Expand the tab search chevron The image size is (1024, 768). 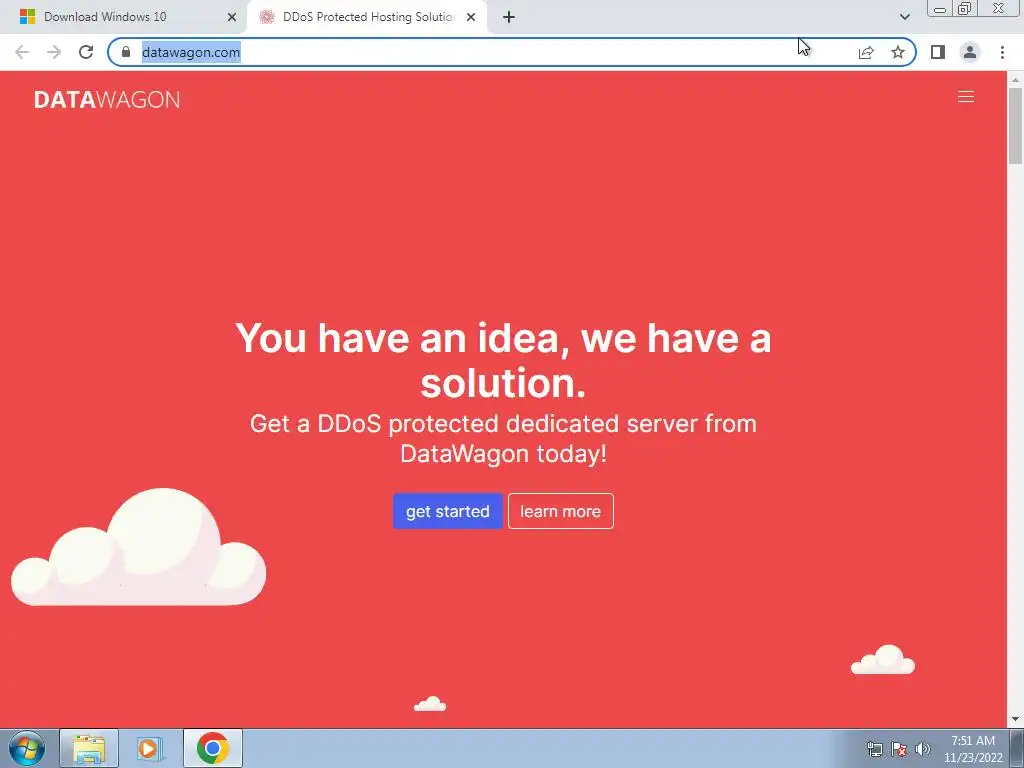click(904, 17)
